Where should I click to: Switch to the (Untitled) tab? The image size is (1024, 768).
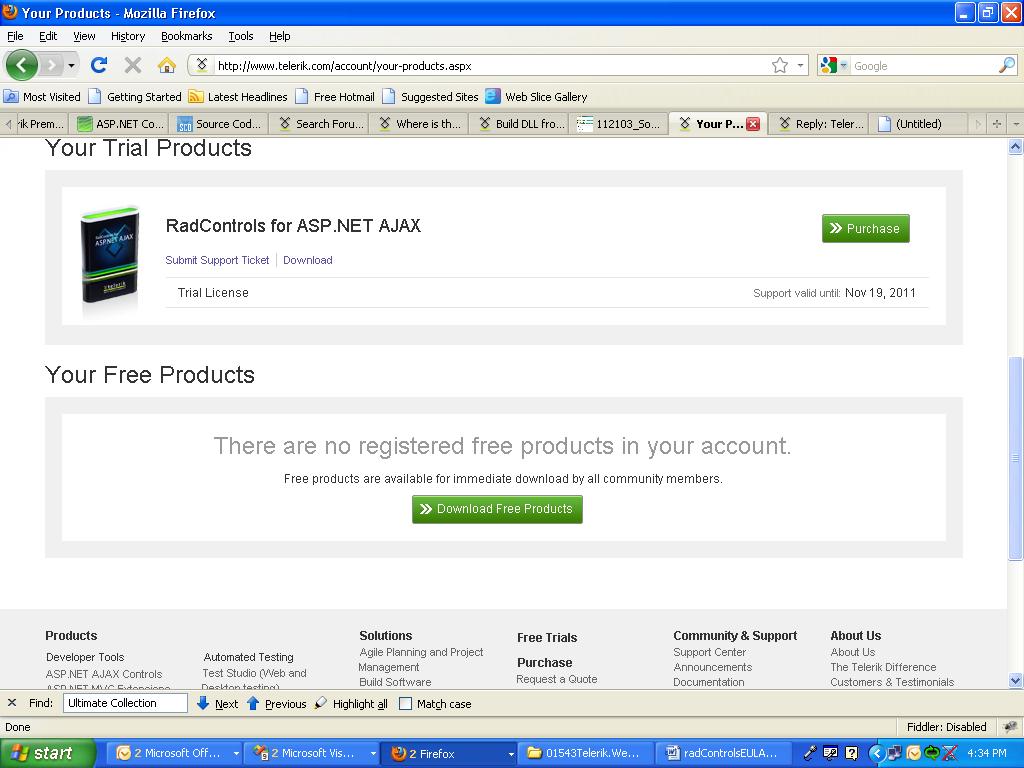click(x=918, y=123)
